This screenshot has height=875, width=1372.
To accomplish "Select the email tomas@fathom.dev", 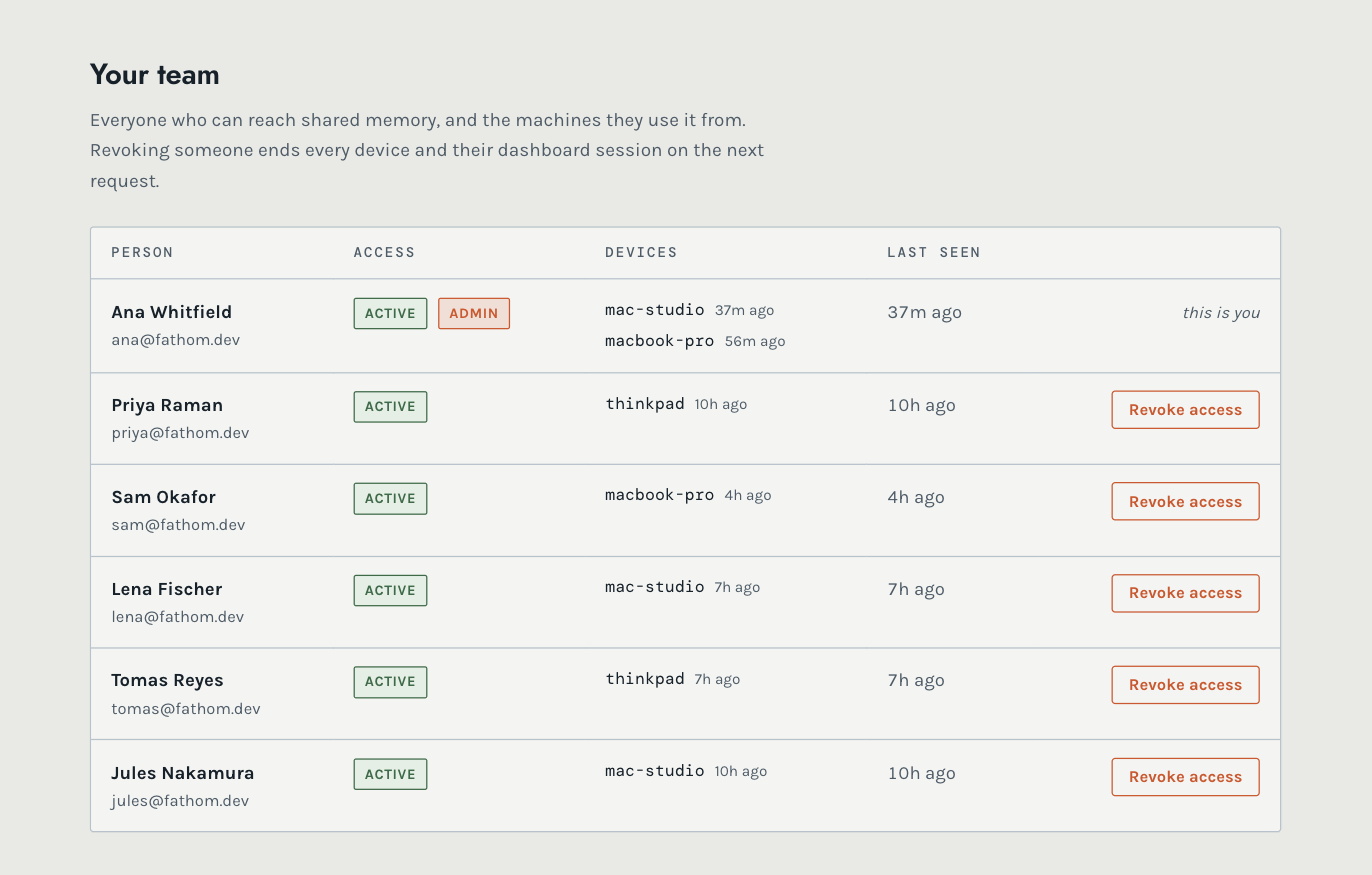I will pos(185,709).
